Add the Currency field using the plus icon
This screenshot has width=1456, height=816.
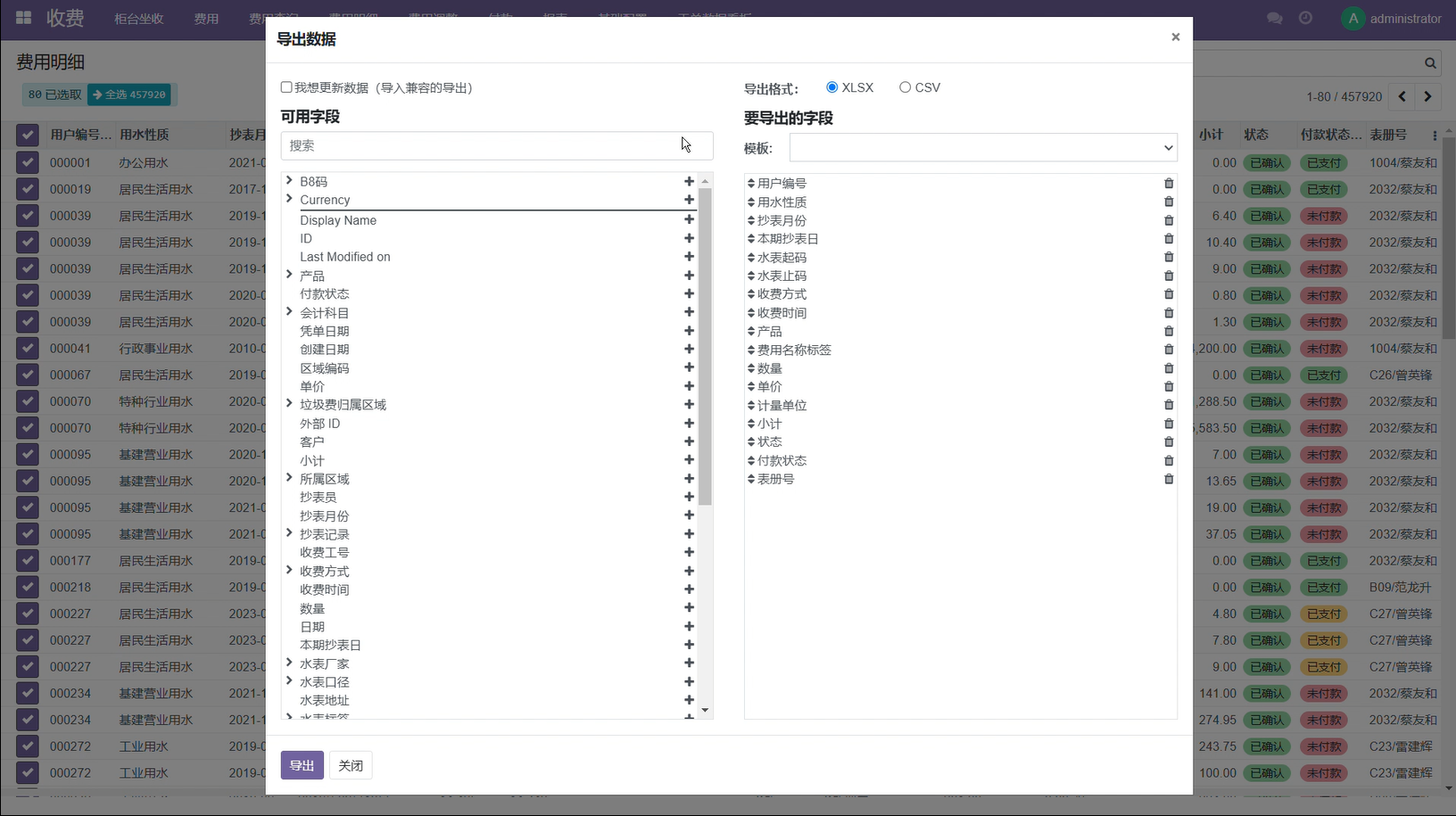click(x=689, y=200)
